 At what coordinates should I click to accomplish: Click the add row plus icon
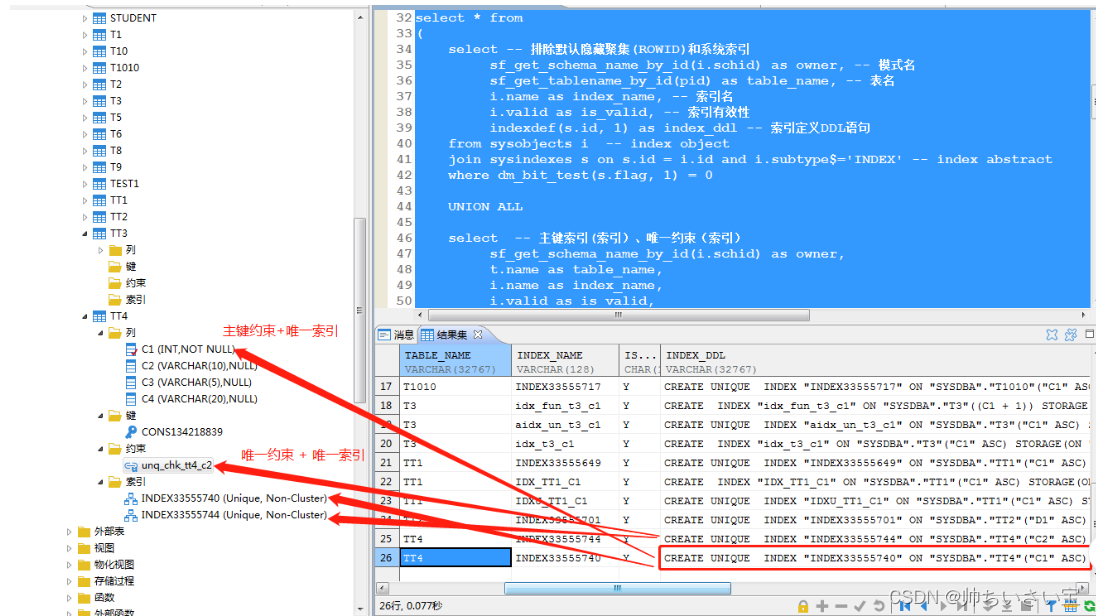(x=822, y=606)
